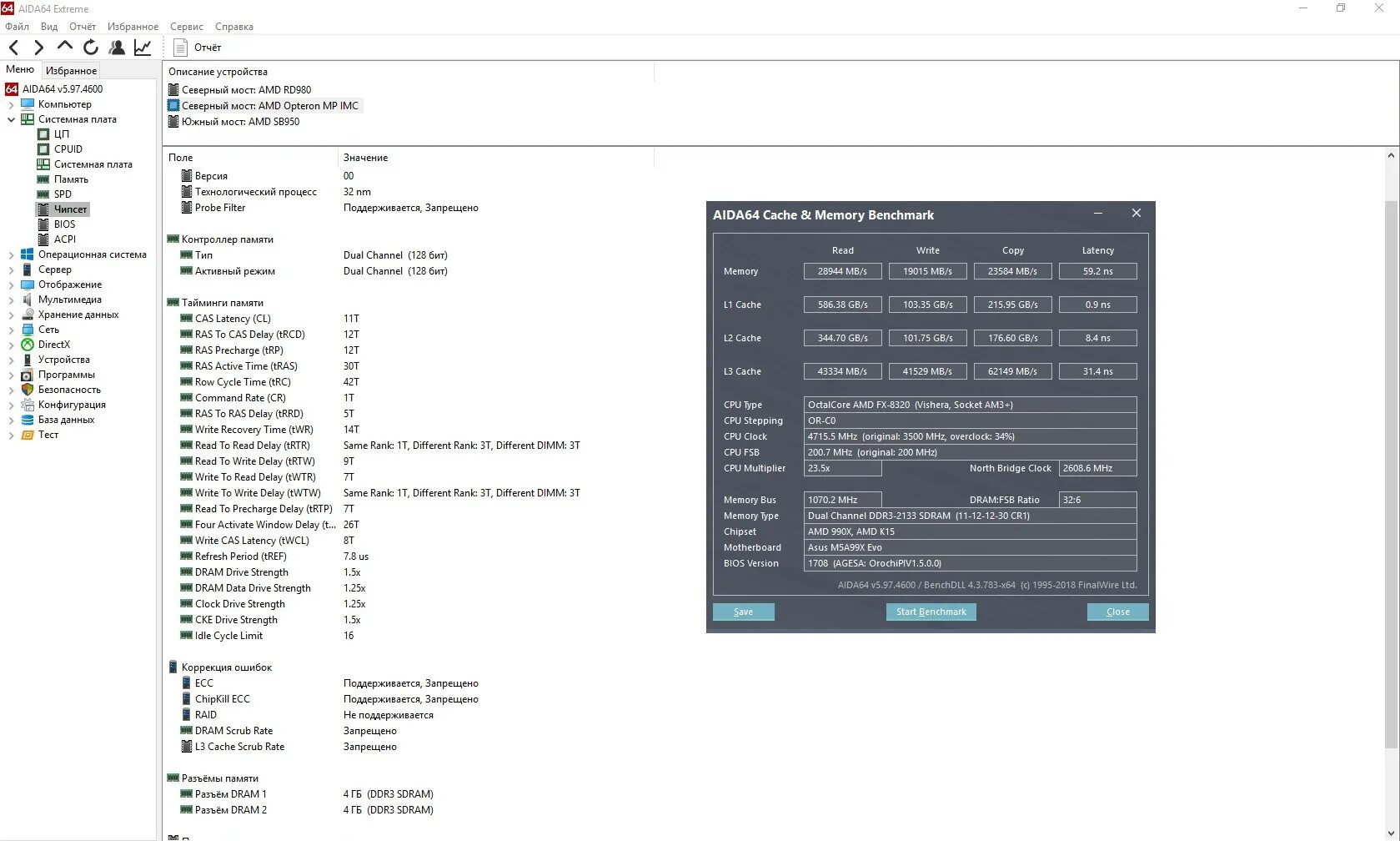Click the CPU Type field in benchmark
This screenshot has height=841, width=1400.
tap(971, 405)
